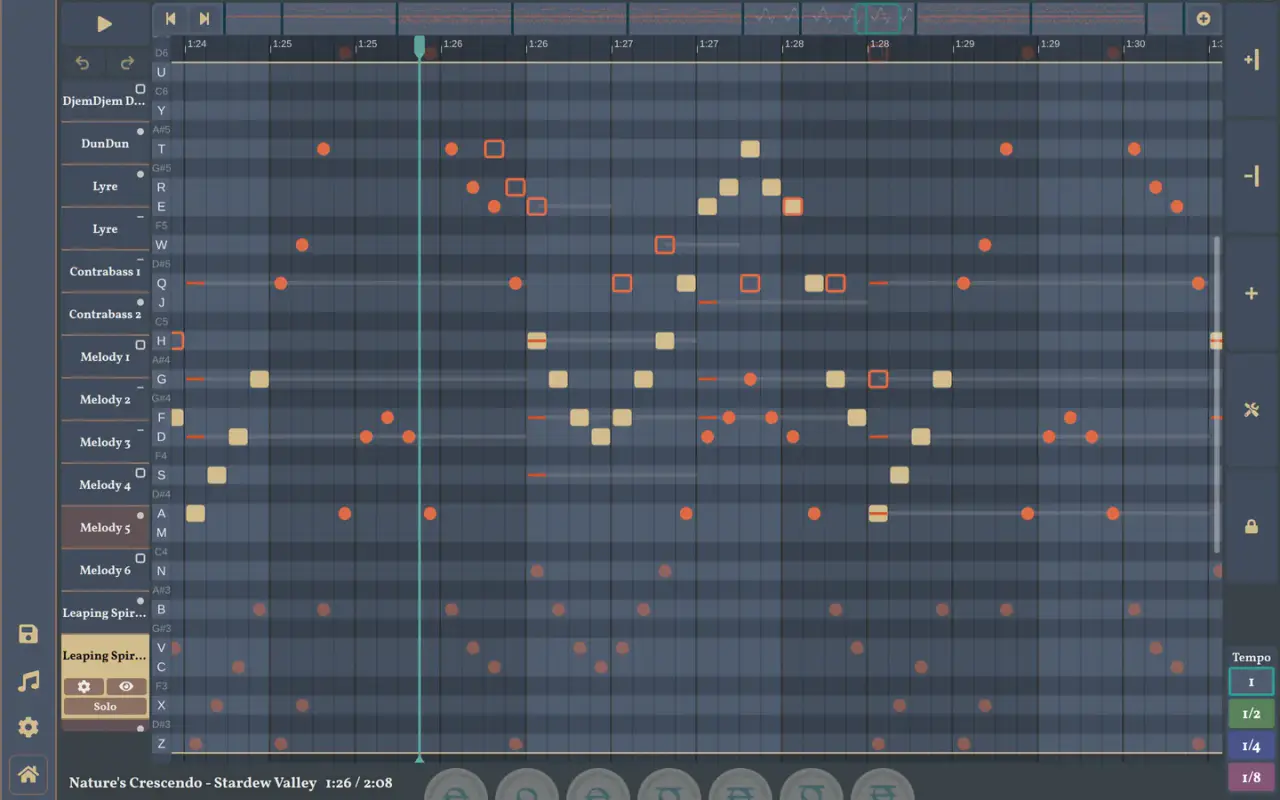This screenshot has width=1280, height=800.
Task: Click song title Nature's Crescendo - Stardew Valley
Action: tap(192, 783)
